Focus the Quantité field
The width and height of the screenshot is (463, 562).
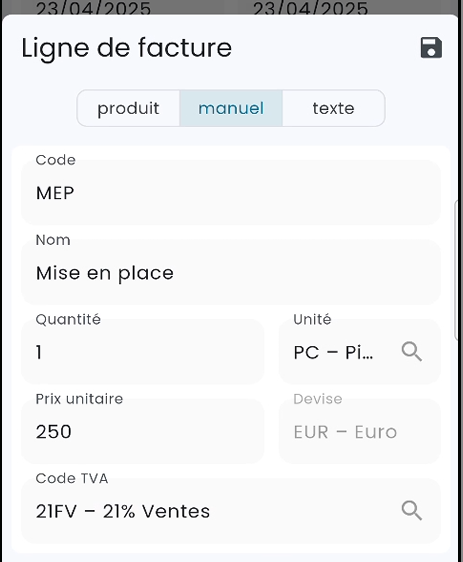143,352
